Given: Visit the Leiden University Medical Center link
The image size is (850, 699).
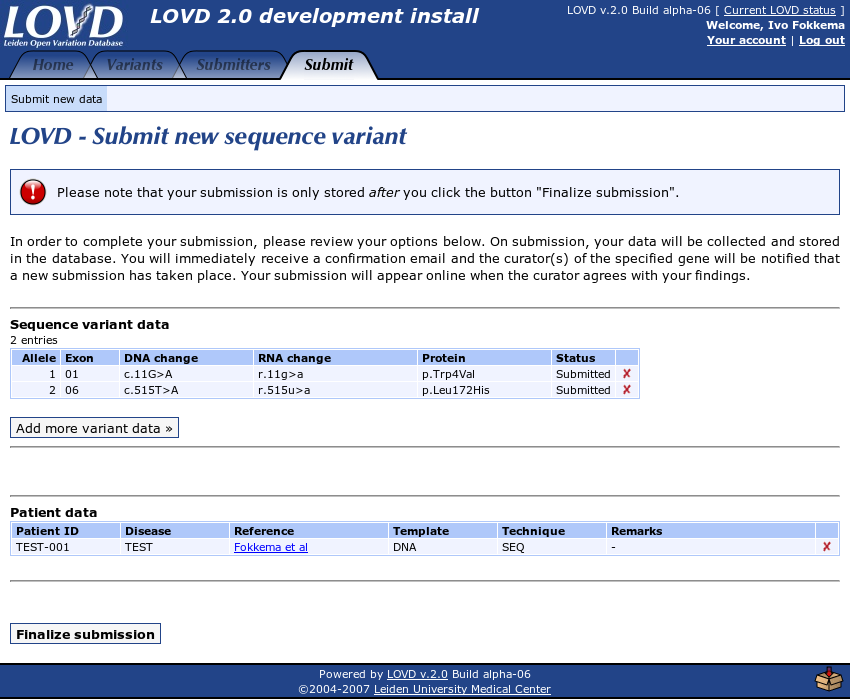Looking at the screenshot, I should point(462,689).
